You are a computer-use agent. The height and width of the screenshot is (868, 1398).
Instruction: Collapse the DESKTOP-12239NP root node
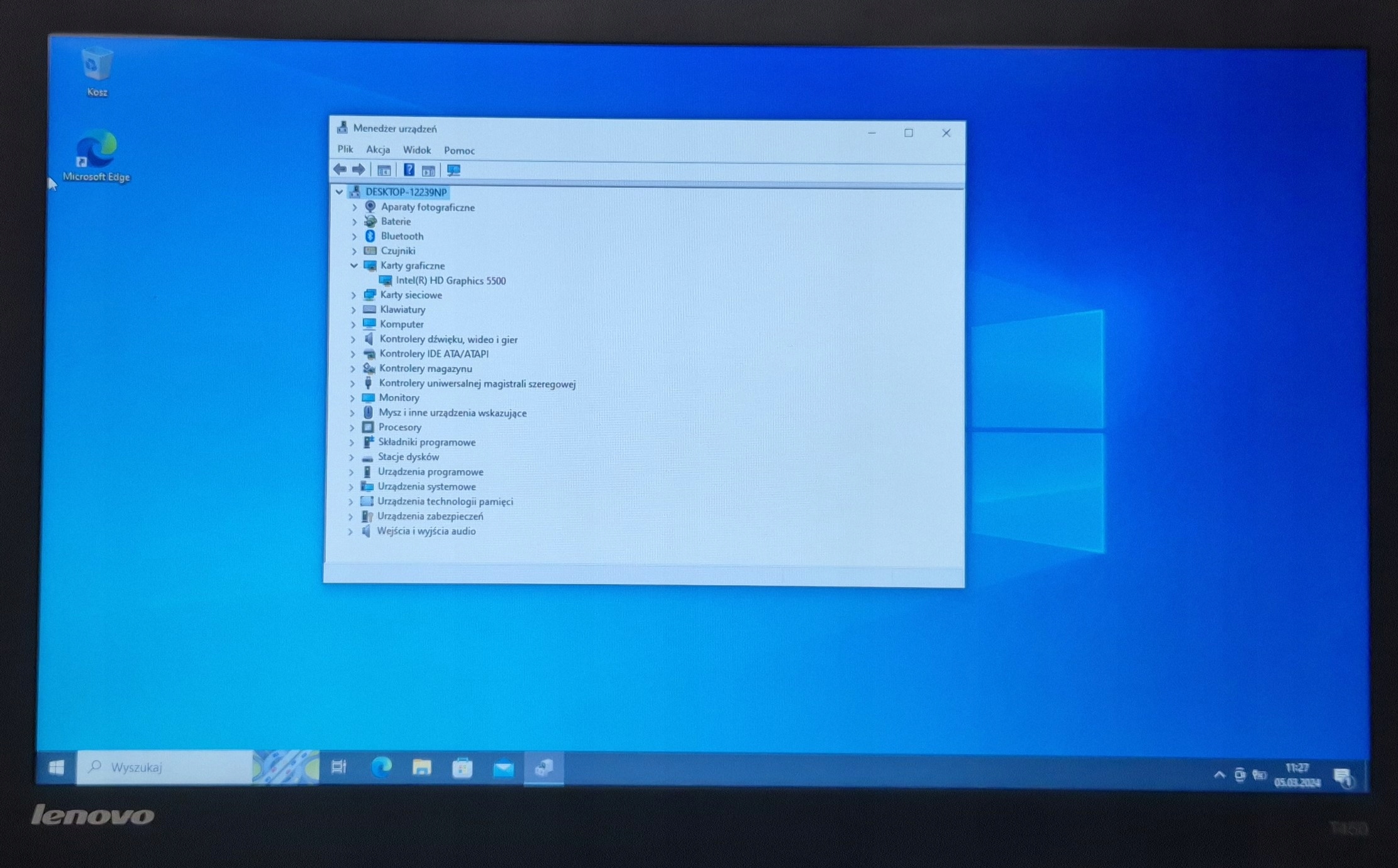pos(339,192)
